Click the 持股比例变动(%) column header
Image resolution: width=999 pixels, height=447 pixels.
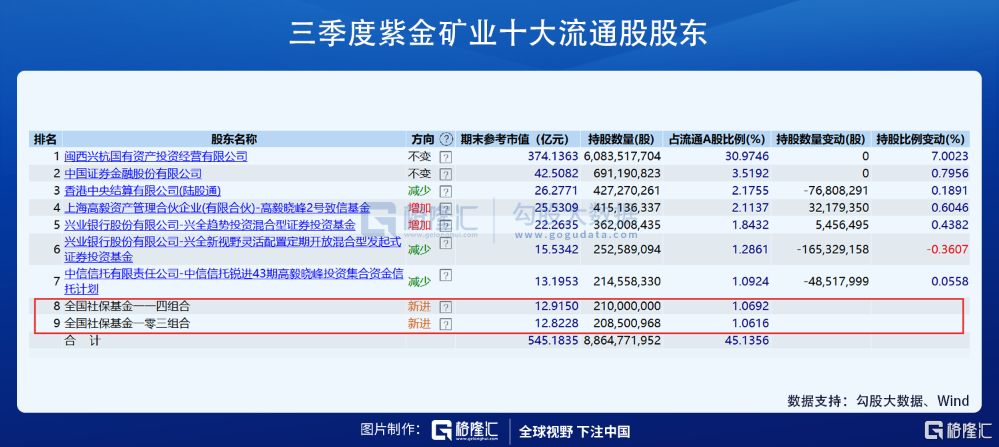click(921, 139)
